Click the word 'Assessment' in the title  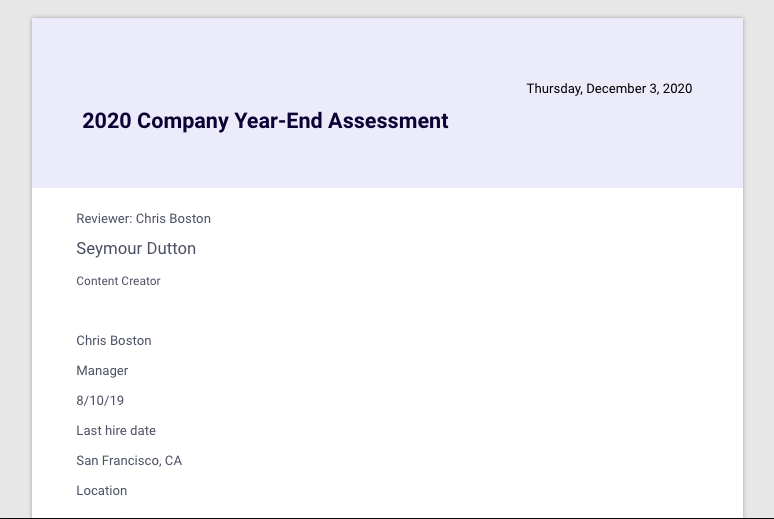coord(388,121)
